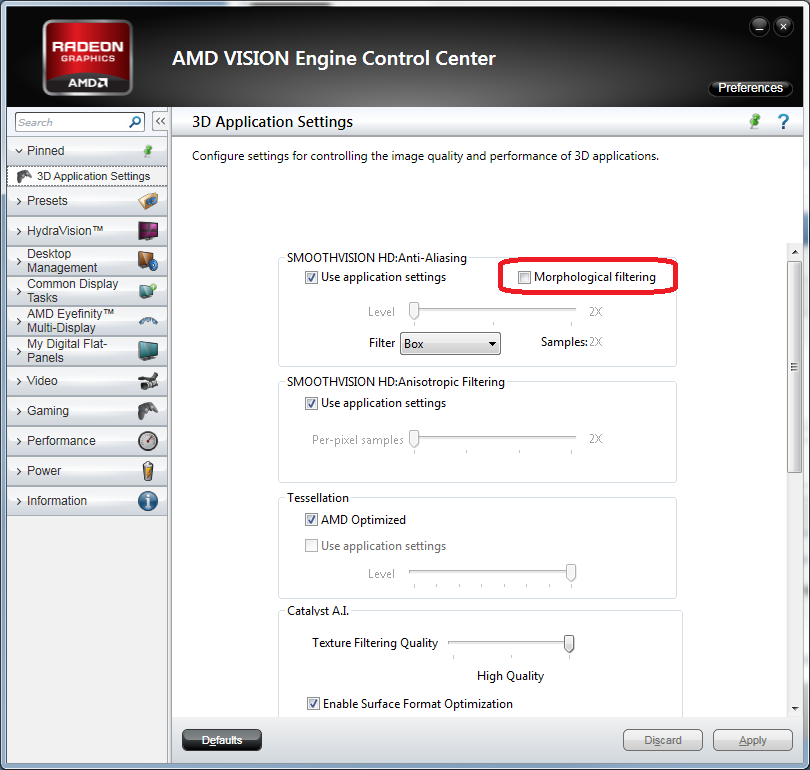The image size is (810, 770).
Task: Uncheck AMD Optimized tessellation checkbox
Action: click(x=311, y=520)
